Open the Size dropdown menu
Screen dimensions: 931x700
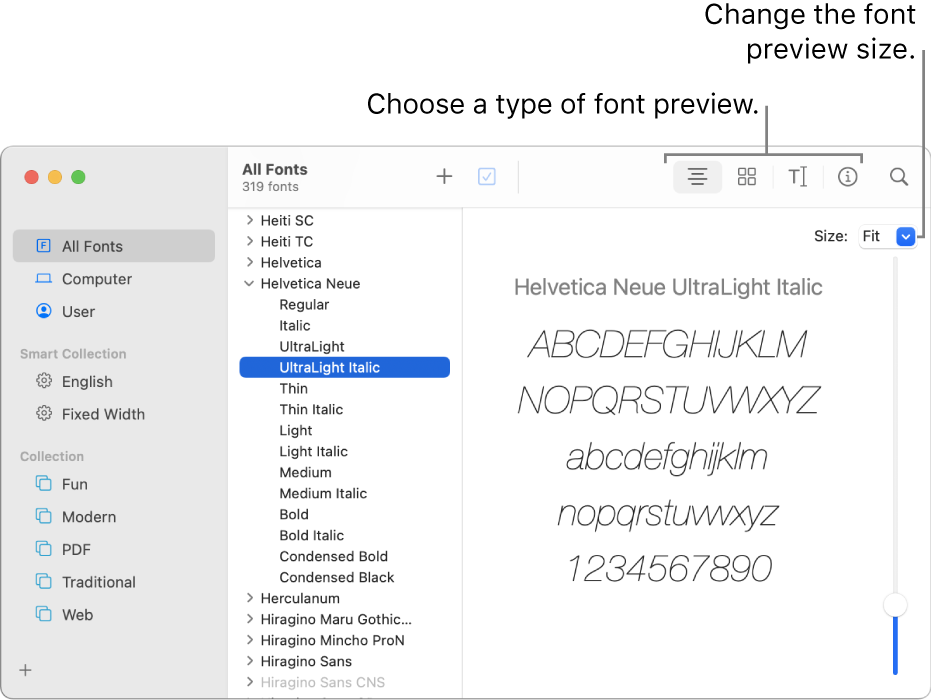906,237
